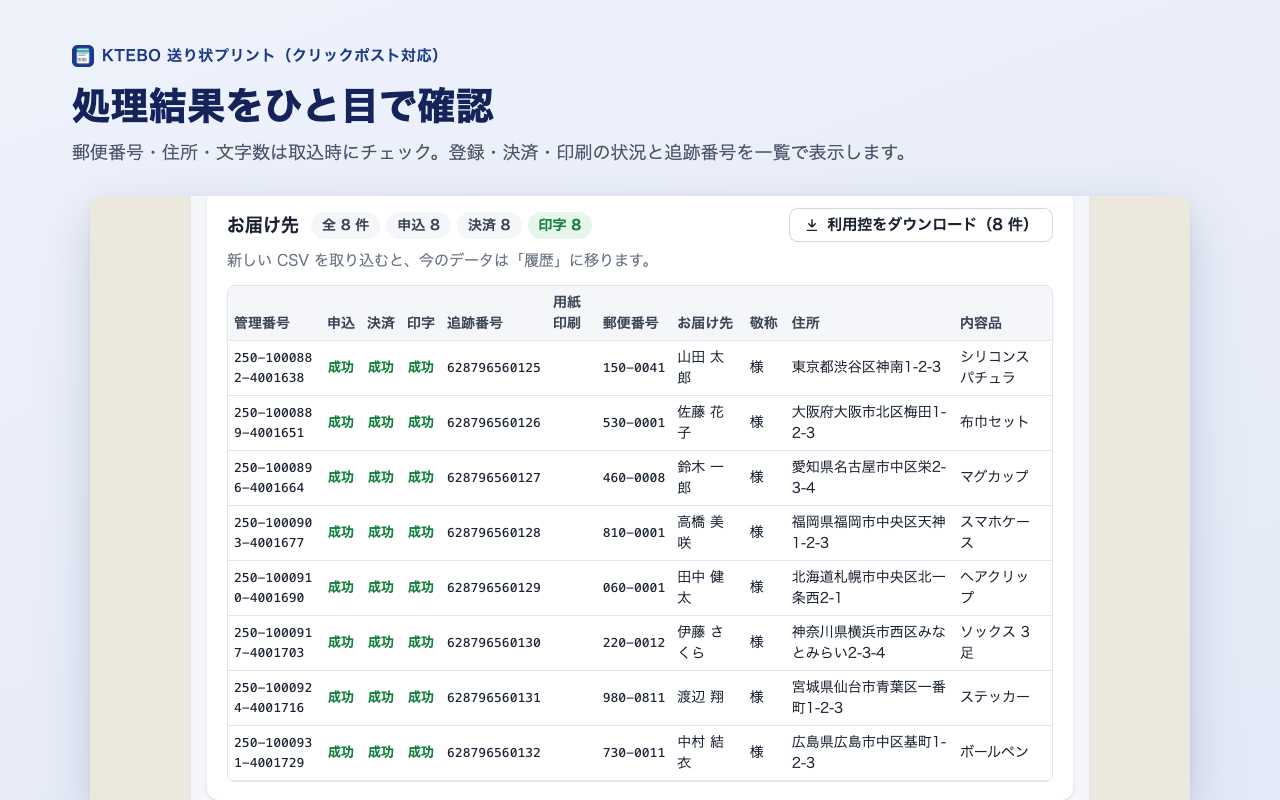
Task: Click recipient name 中村 結衣
Action: point(701,752)
